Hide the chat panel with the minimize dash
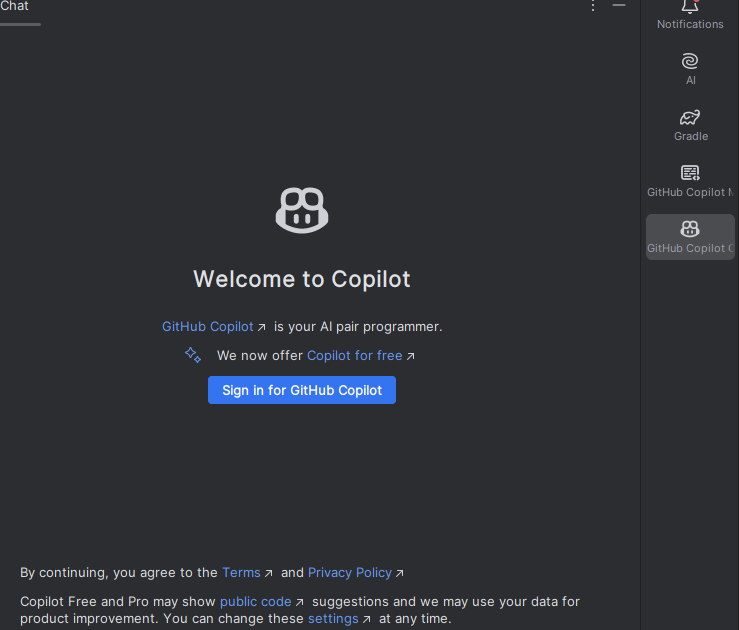The width and height of the screenshot is (739, 630). coord(619,5)
